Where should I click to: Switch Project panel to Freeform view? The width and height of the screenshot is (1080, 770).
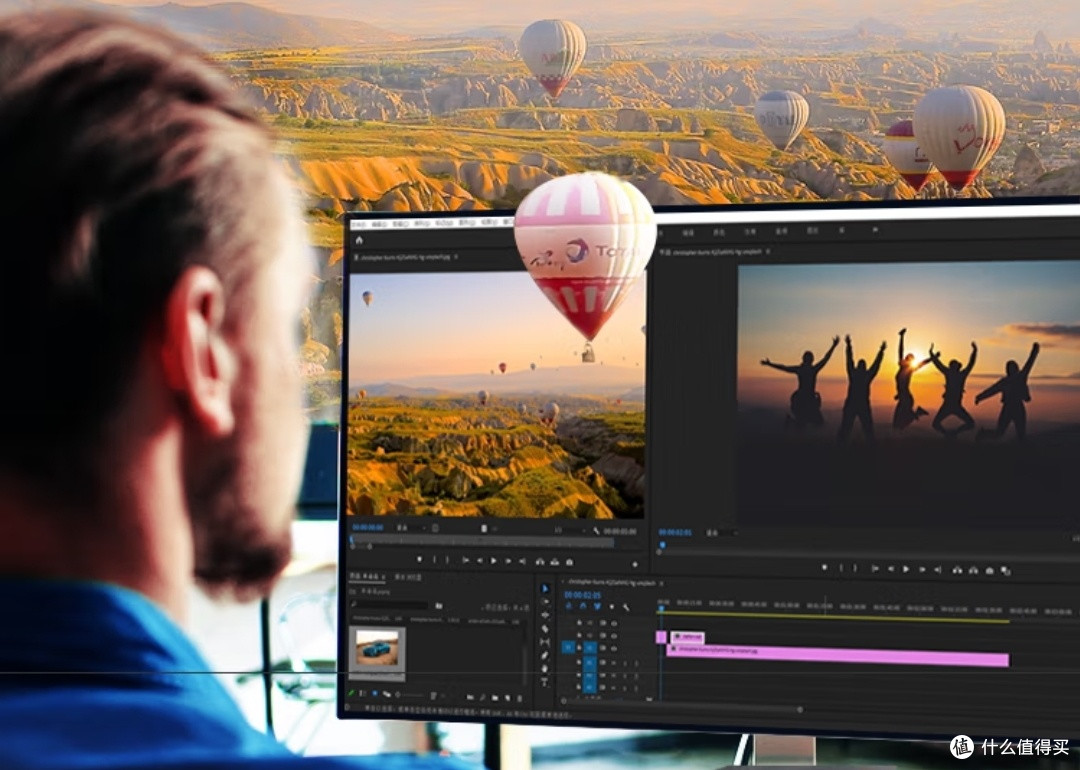pos(386,694)
